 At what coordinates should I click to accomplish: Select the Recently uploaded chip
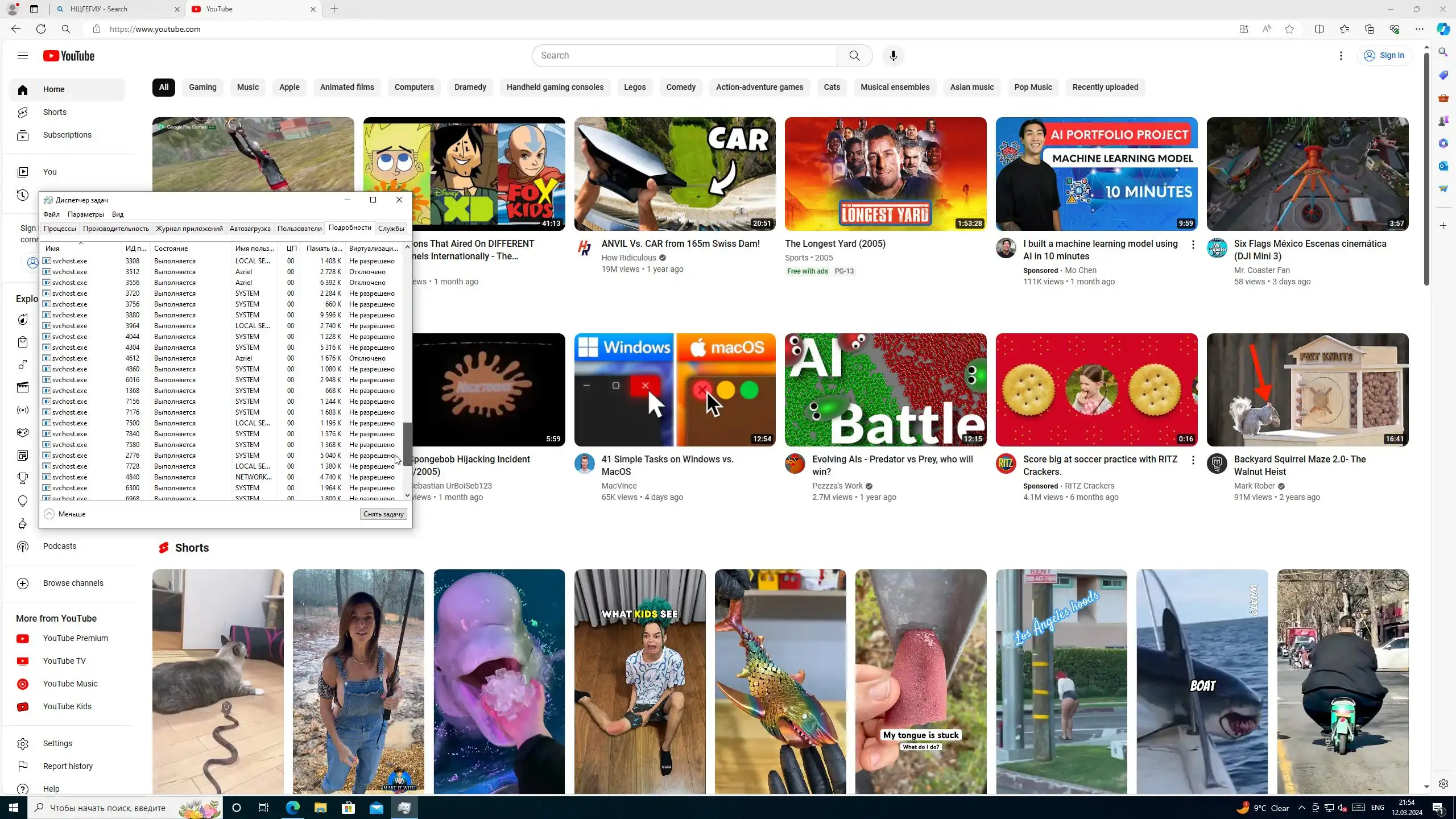tap(1105, 87)
